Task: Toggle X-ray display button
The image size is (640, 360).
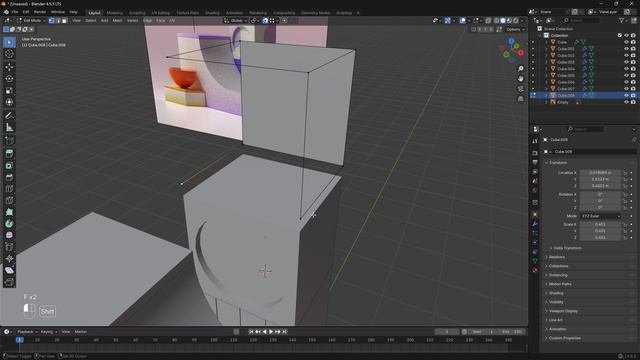Action: click(x=488, y=20)
